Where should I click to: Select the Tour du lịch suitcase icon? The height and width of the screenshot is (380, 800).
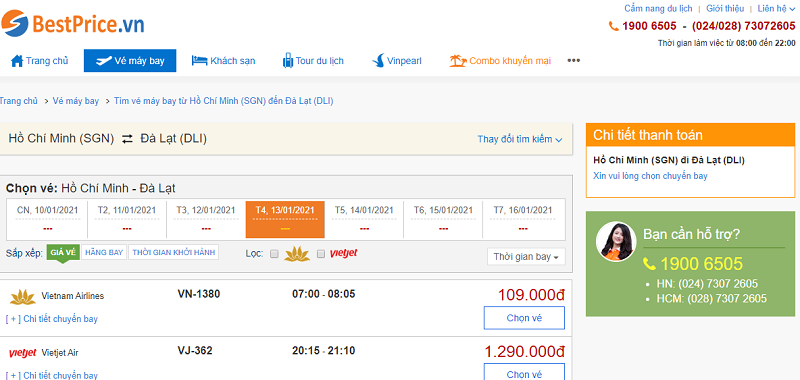pos(288,61)
